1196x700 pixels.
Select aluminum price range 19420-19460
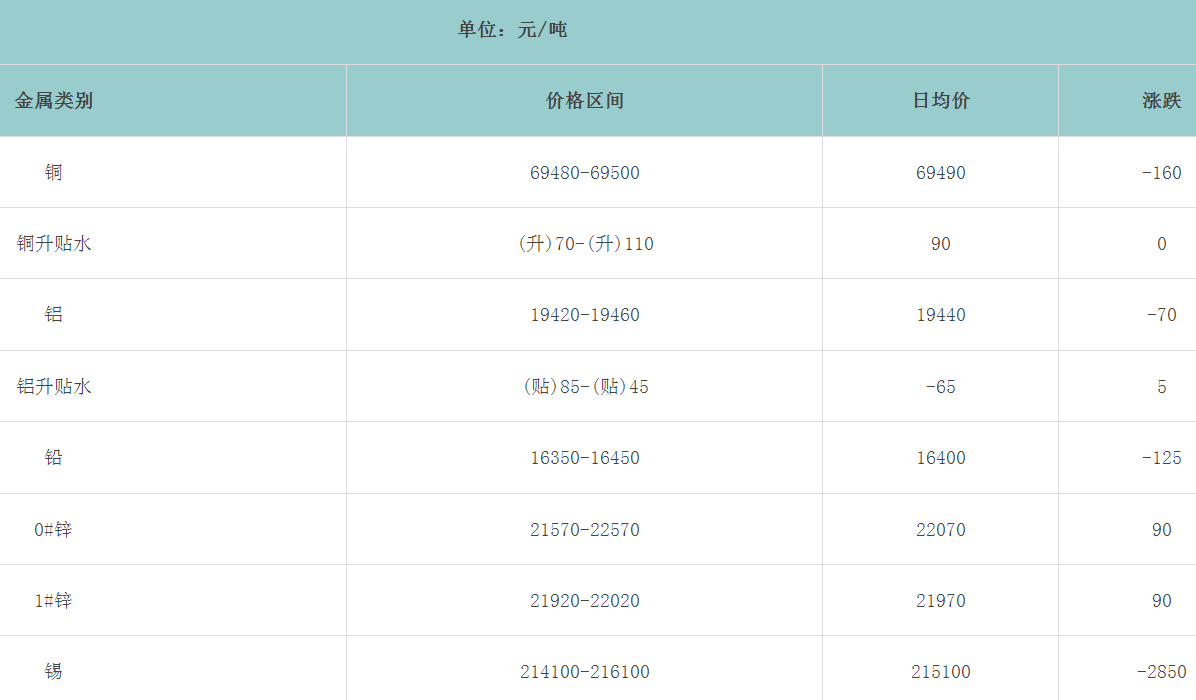[x=585, y=315]
